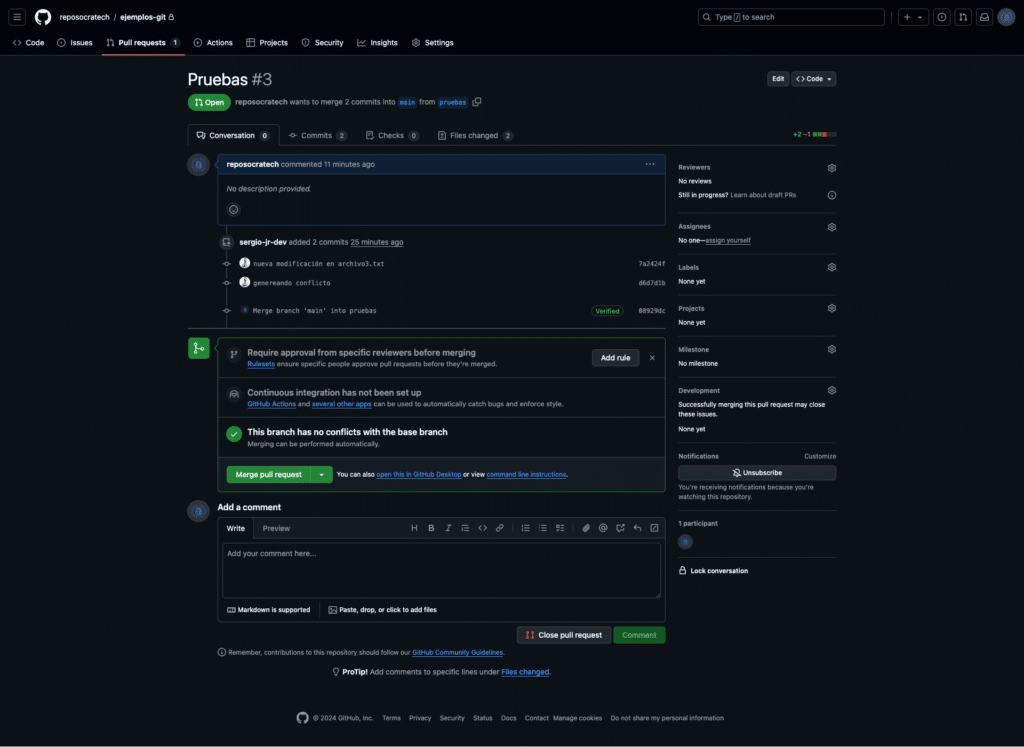Click the Edit pull request title button

click(x=778, y=79)
